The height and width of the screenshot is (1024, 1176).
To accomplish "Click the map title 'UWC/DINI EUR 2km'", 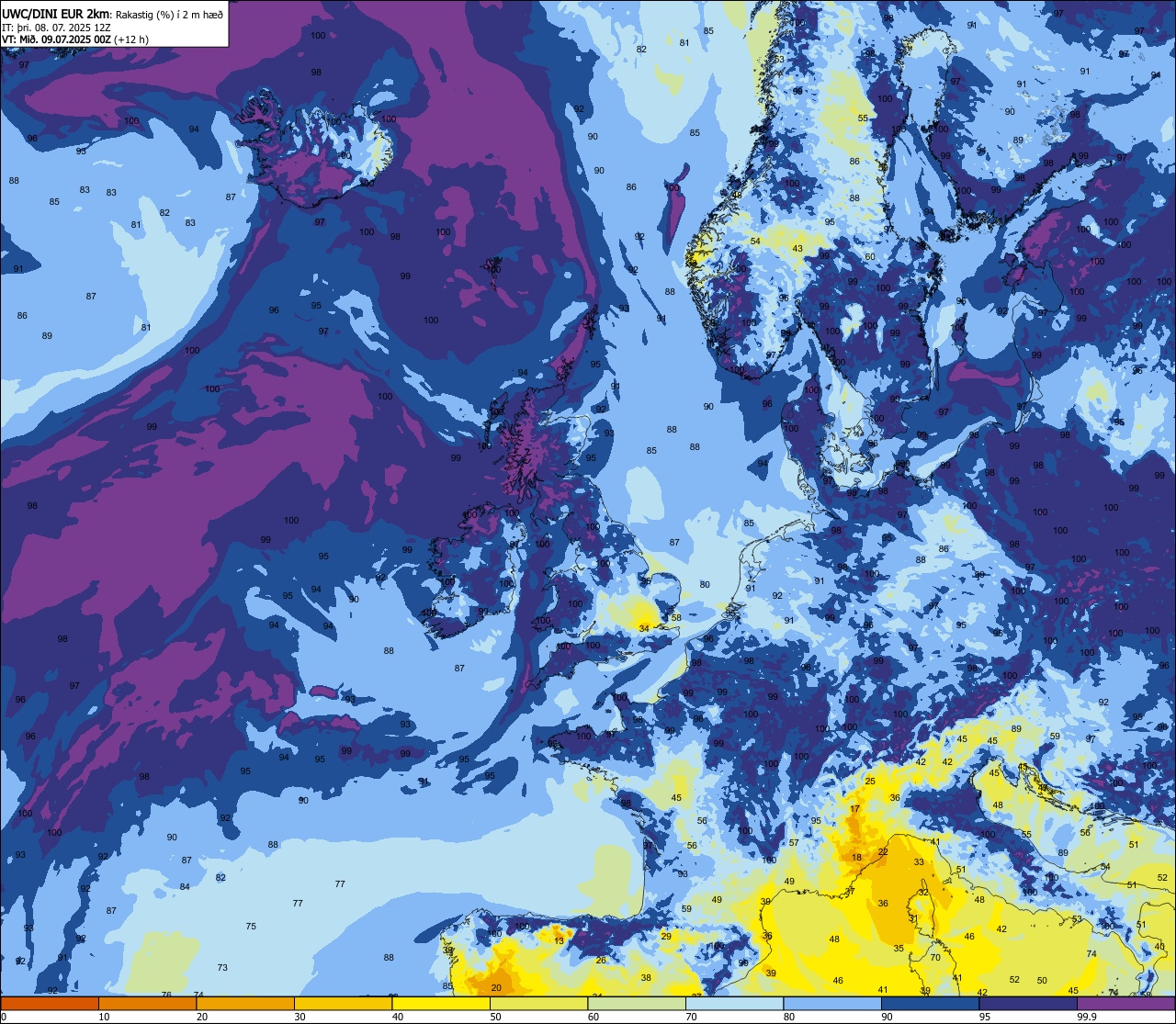I will [x=56, y=13].
